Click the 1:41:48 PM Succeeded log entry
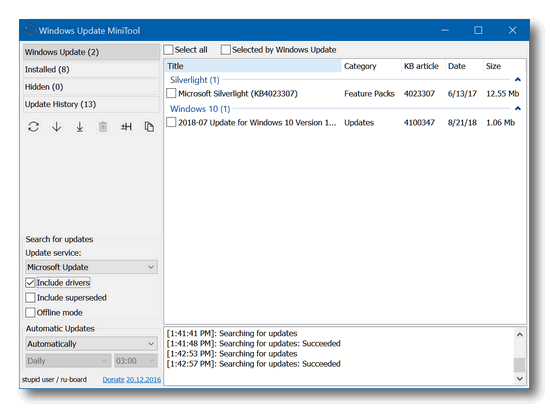Viewport: 550px width, 409px height. coord(253,343)
